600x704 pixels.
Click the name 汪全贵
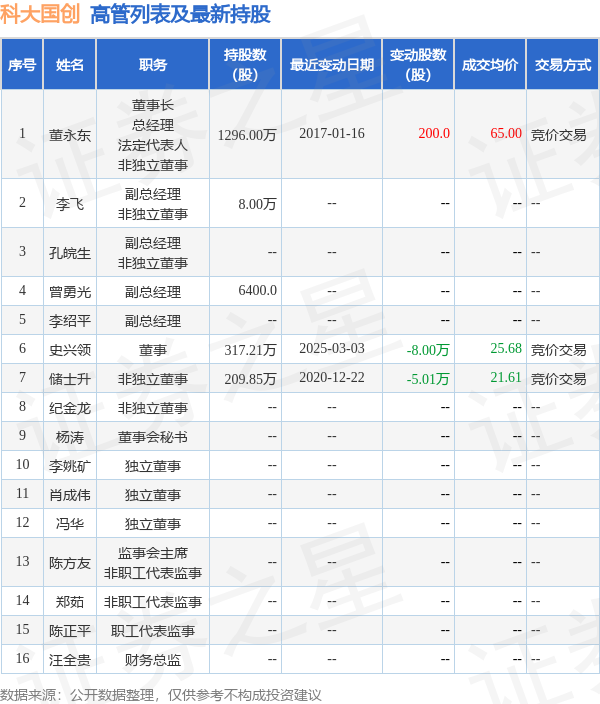(x=70, y=660)
